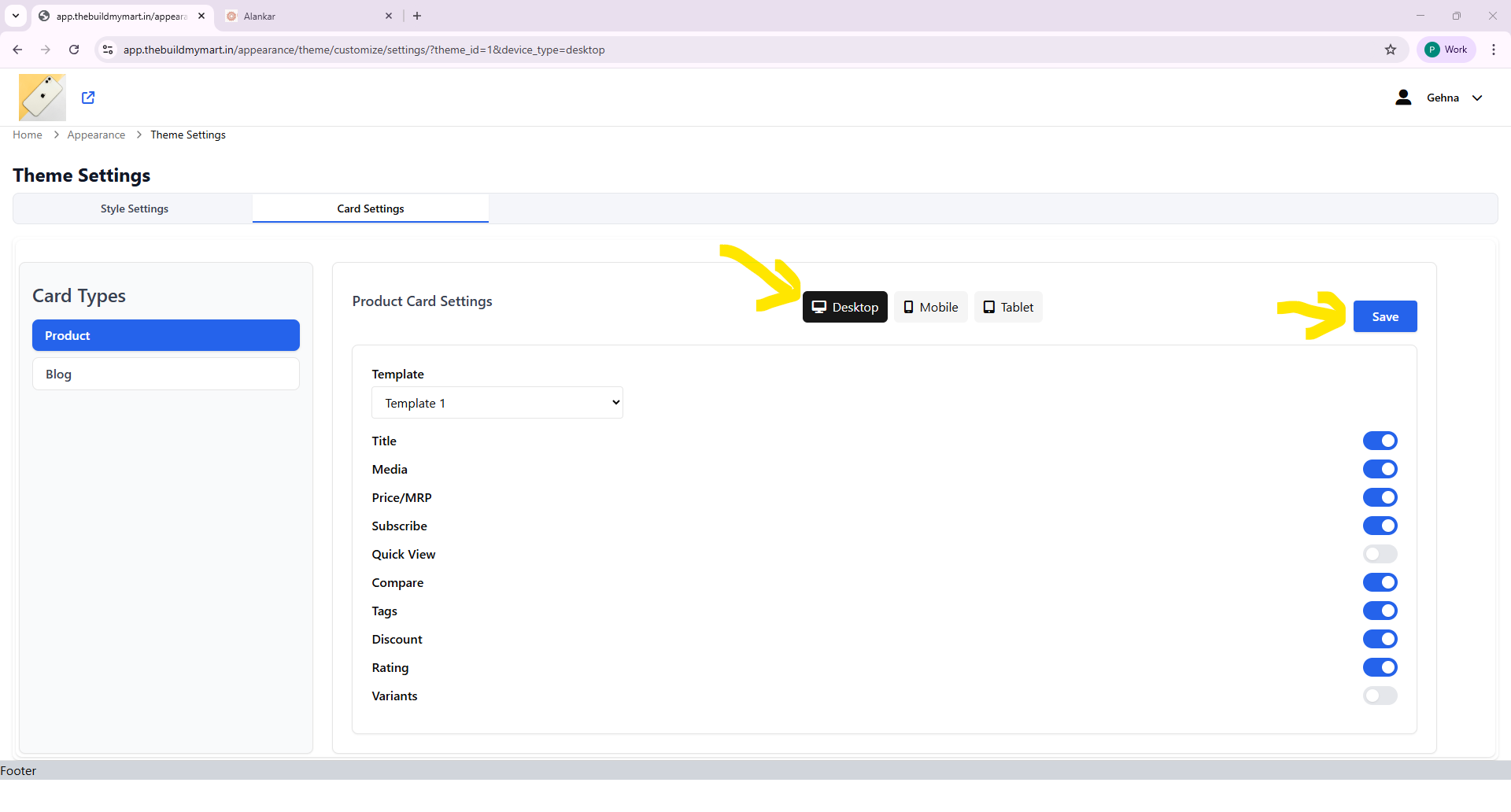1511x812 pixels.
Task: Choose Tablet device view
Action: tap(1008, 307)
